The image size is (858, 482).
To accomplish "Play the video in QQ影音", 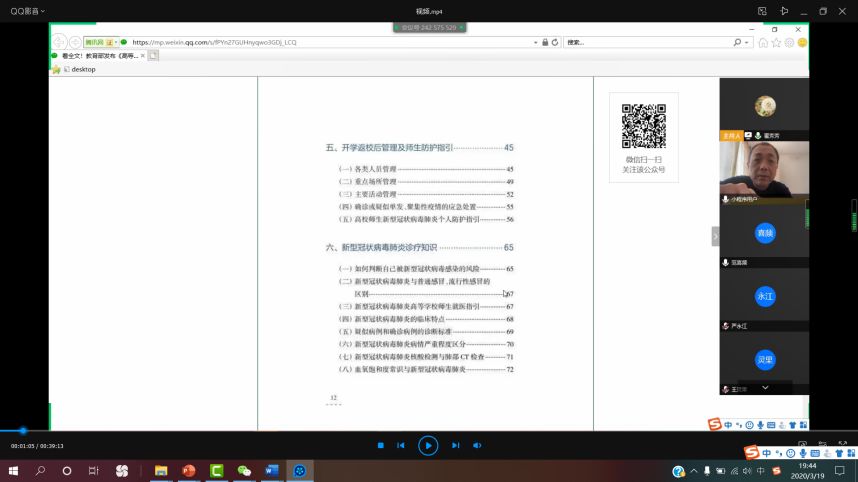I will (428, 445).
